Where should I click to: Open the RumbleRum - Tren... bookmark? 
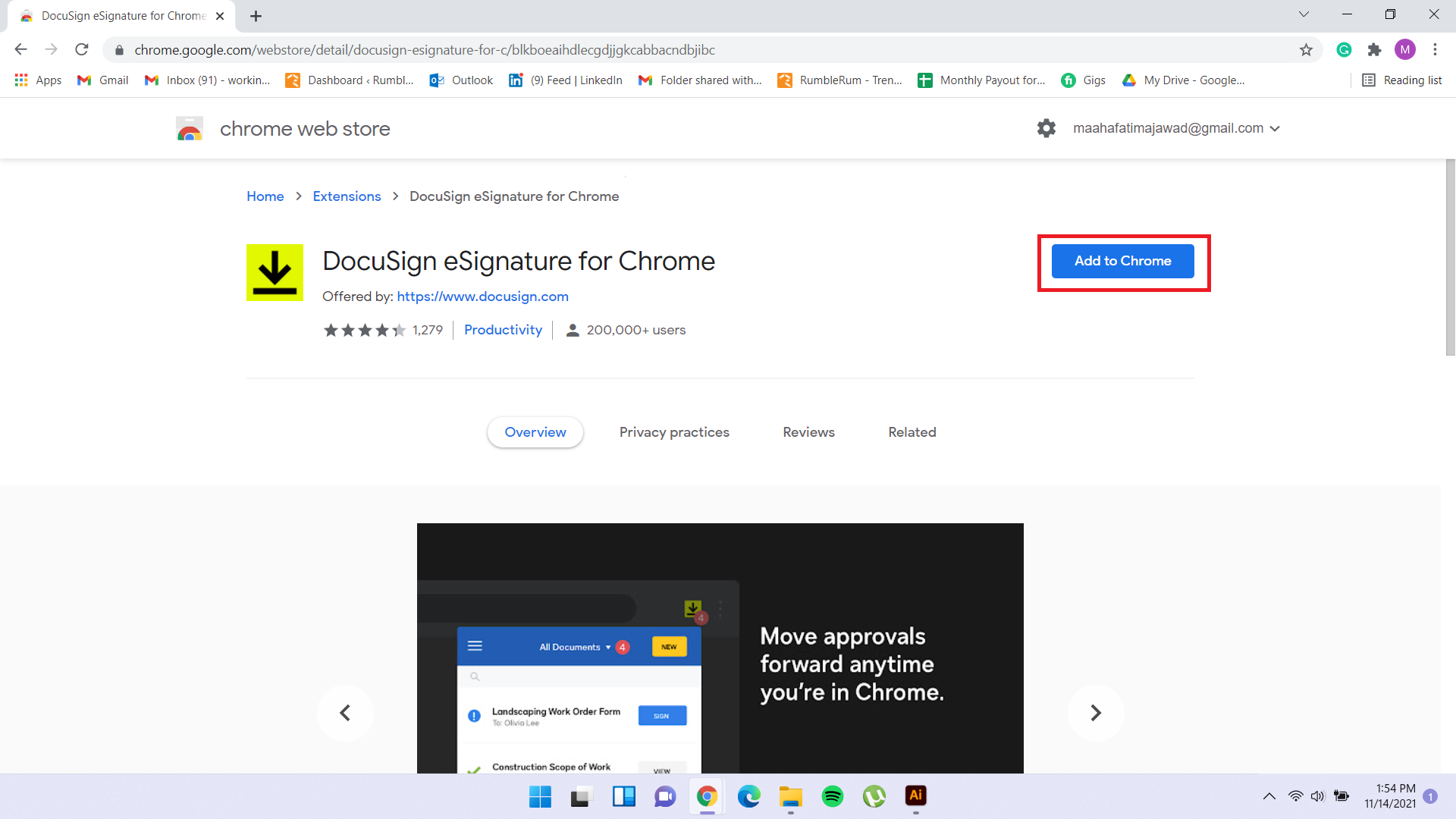click(839, 80)
